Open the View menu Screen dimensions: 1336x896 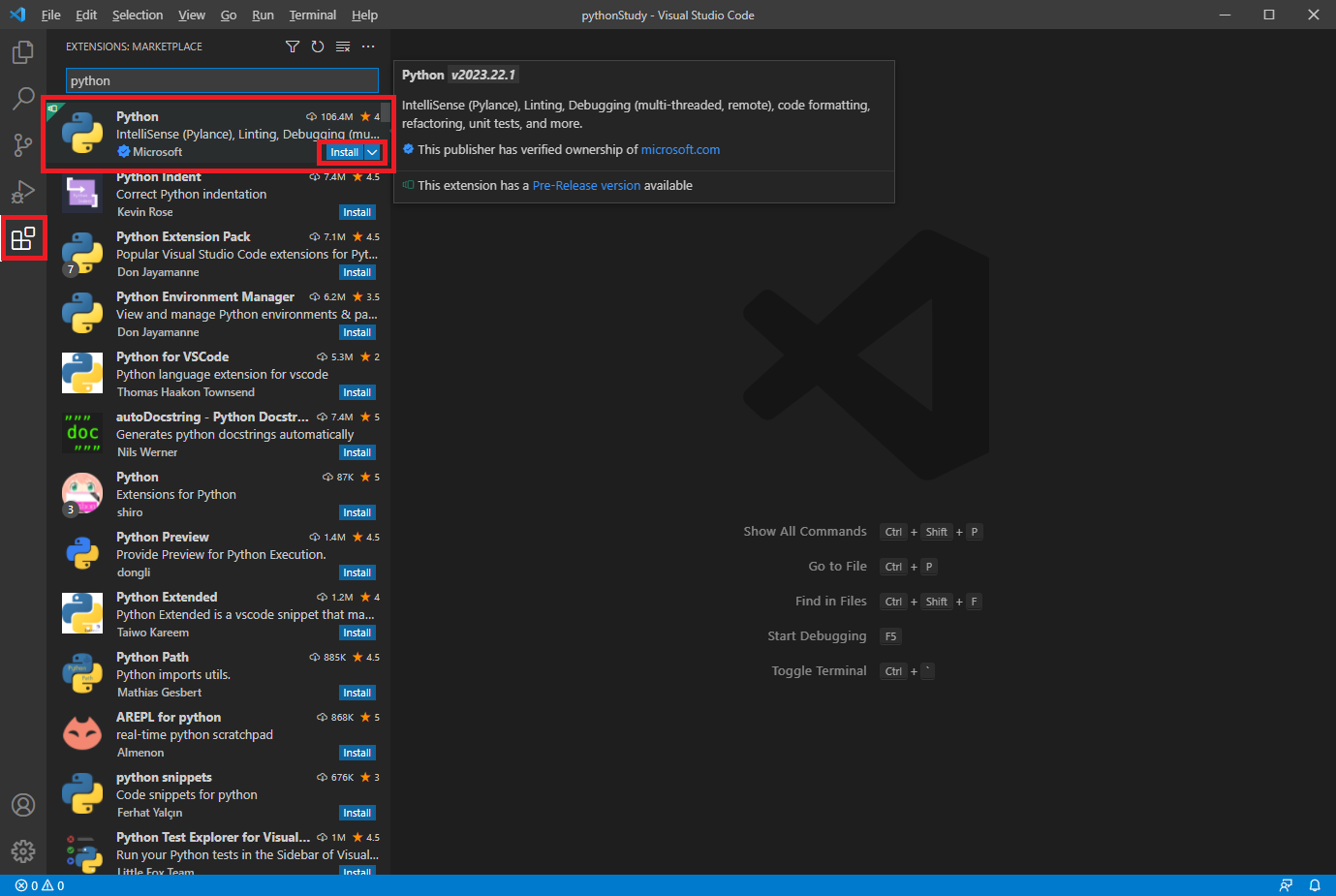click(192, 15)
